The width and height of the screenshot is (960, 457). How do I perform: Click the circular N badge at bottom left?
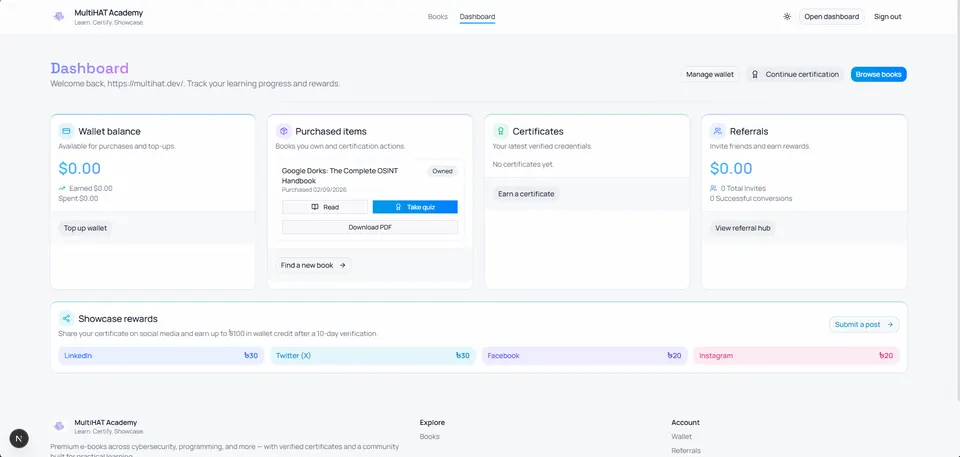(19, 438)
